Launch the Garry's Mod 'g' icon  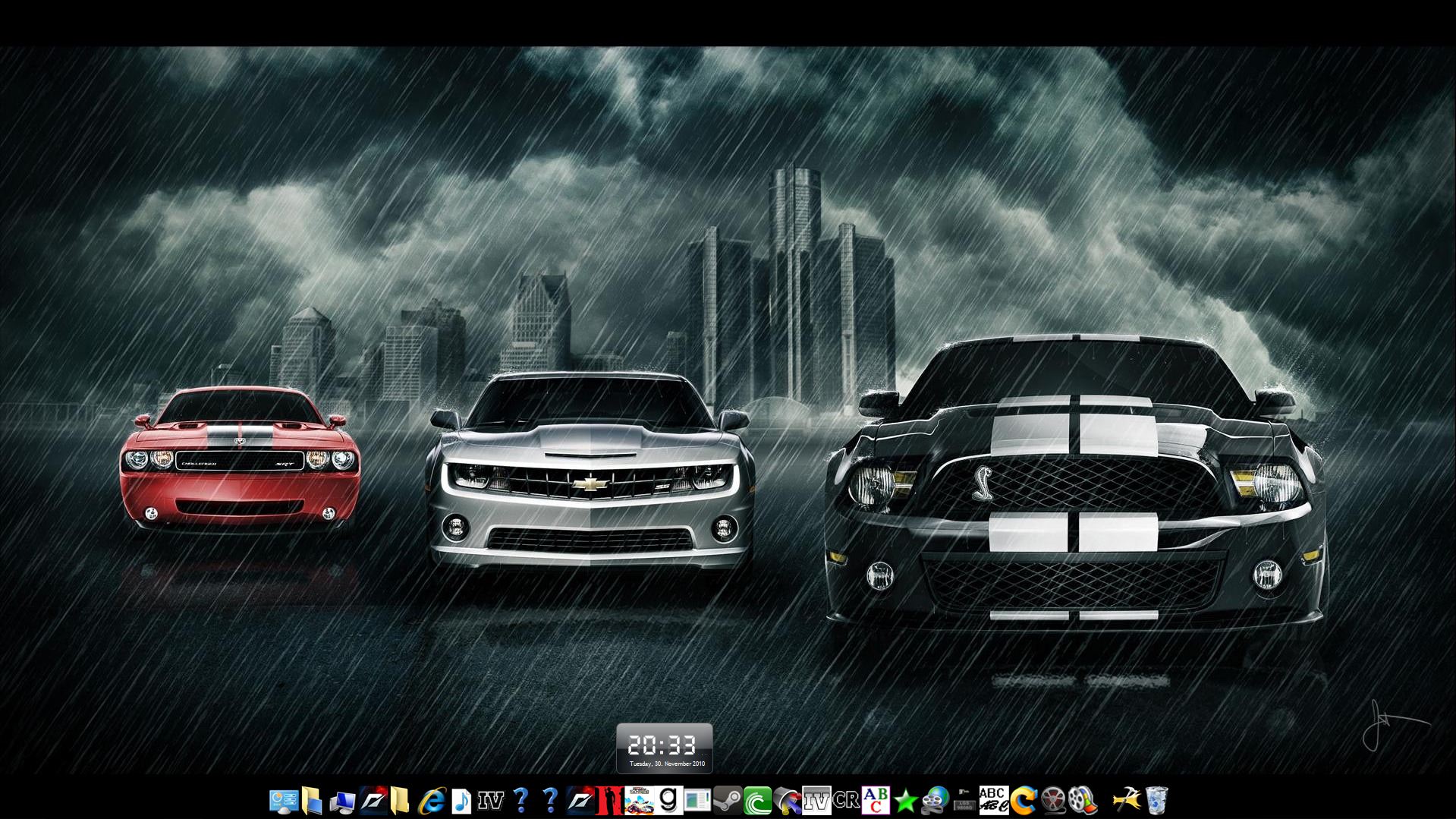point(668,801)
